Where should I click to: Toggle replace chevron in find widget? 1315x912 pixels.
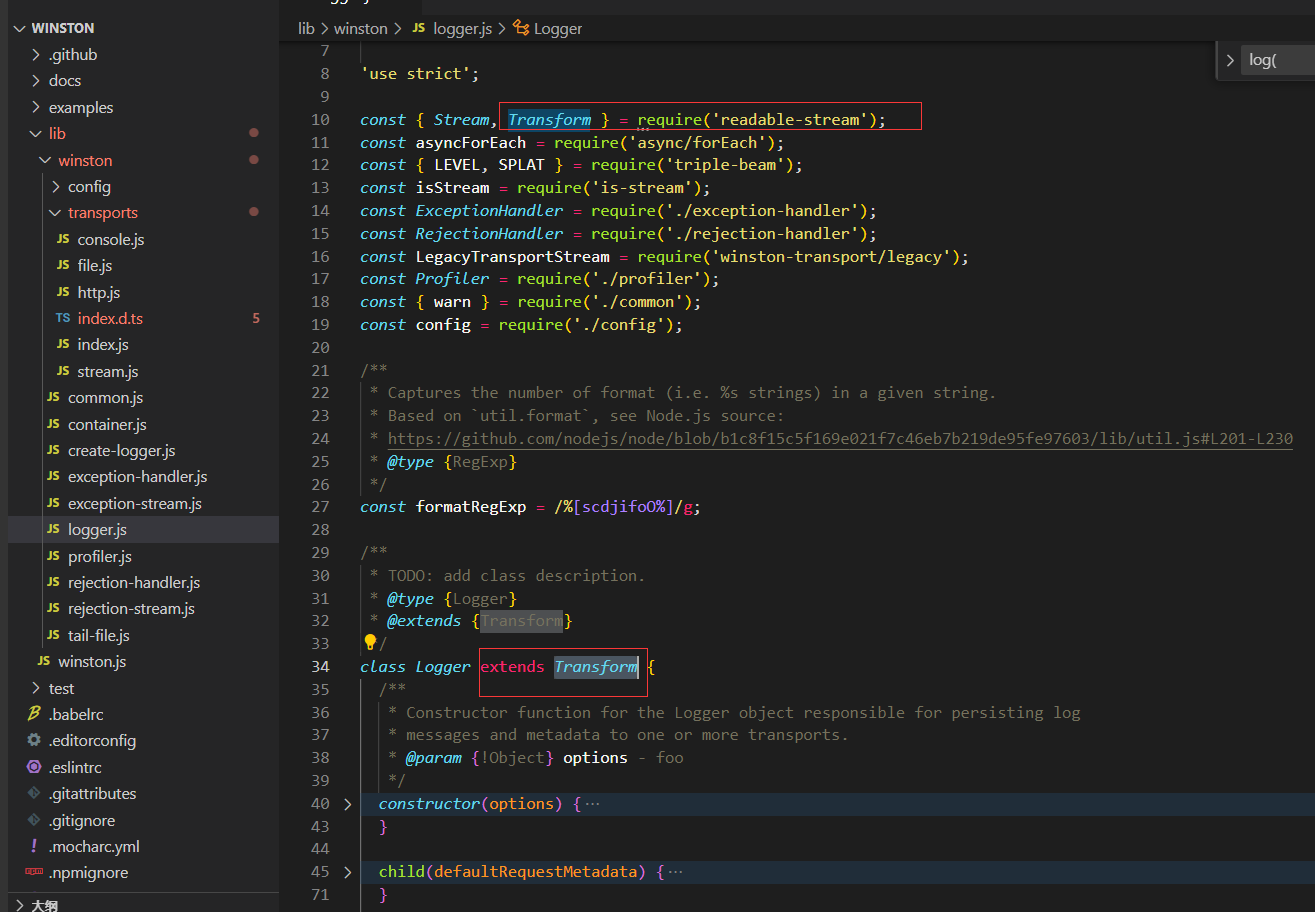tap(1230, 60)
